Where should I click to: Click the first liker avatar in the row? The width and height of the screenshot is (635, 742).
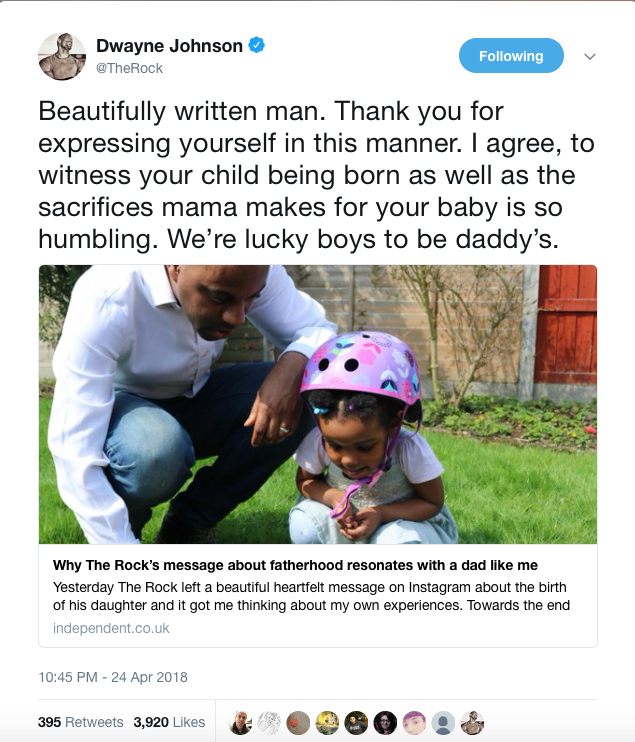[x=240, y=722]
